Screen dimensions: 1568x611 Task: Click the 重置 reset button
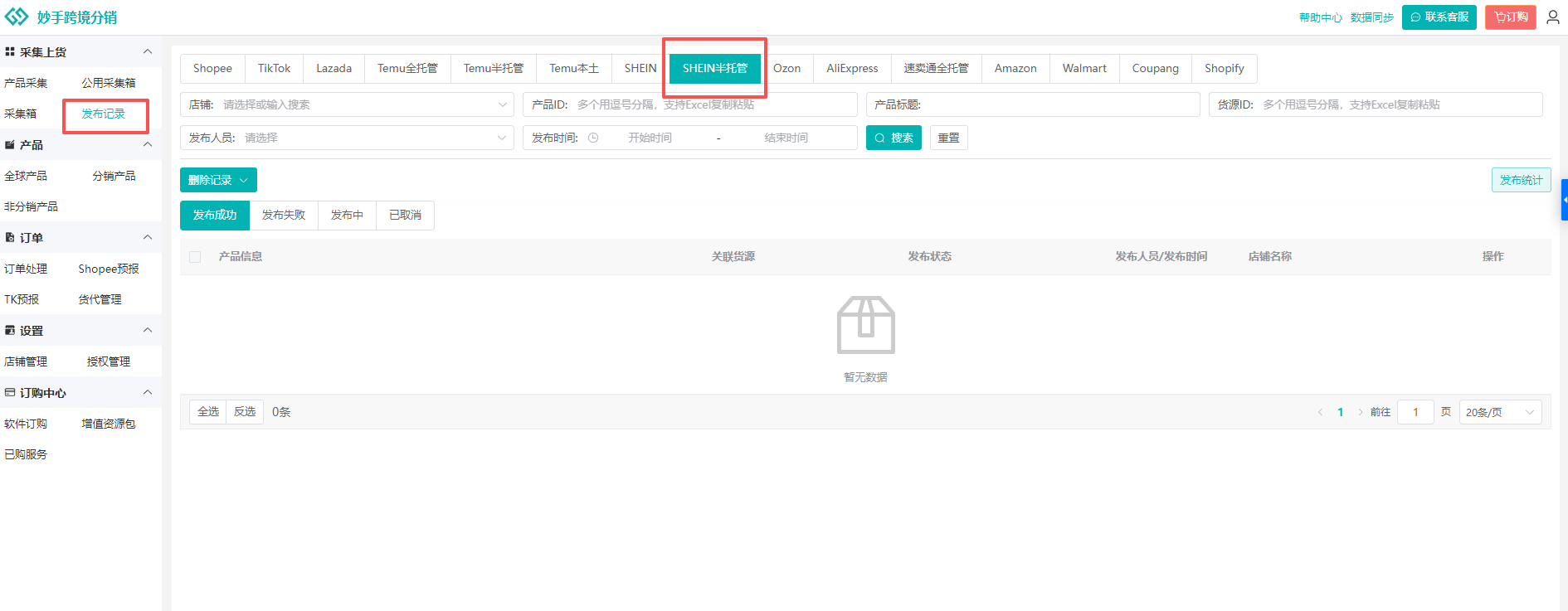(x=948, y=138)
